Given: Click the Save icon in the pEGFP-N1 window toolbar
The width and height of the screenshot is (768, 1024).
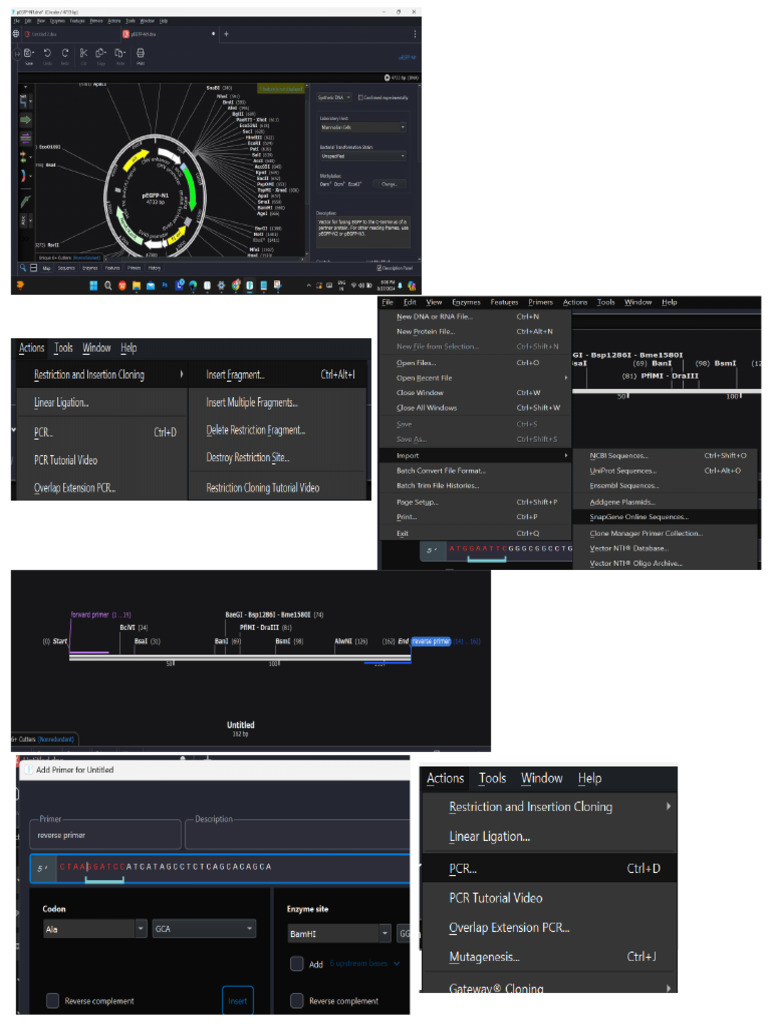Looking at the screenshot, I should 29,54.
